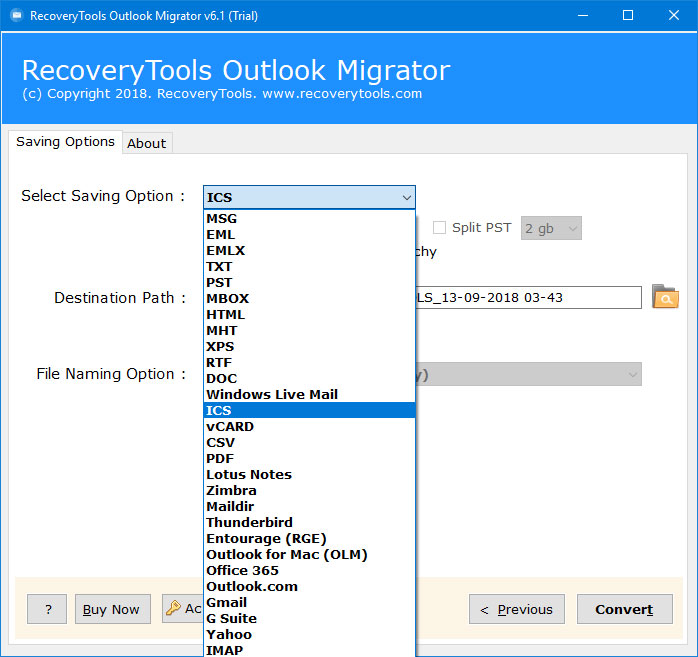This screenshot has height=657, width=698.
Task: Switch to the About tab
Action: [x=146, y=143]
